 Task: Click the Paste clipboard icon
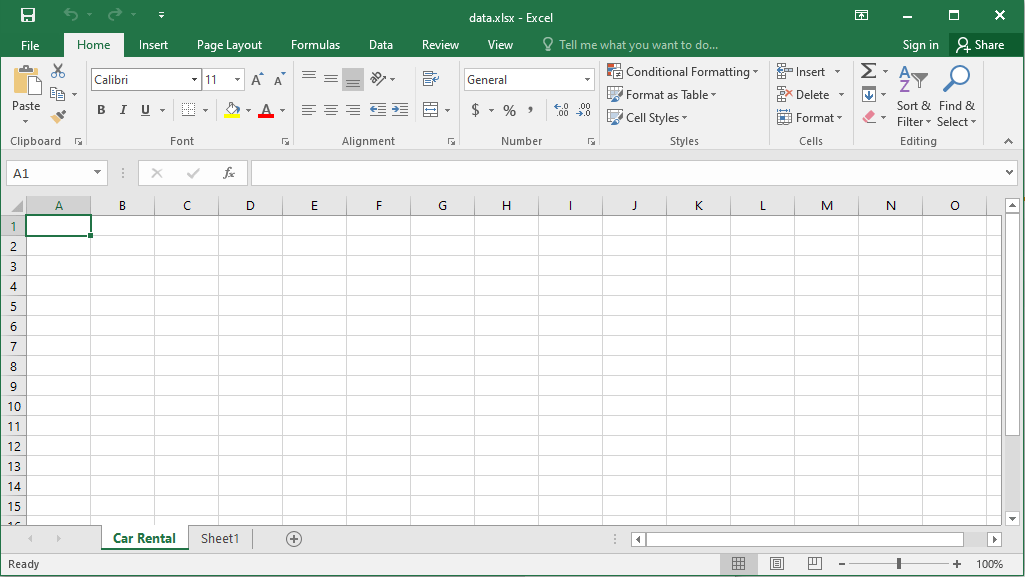pyautogui.click(x=27, y=81)
